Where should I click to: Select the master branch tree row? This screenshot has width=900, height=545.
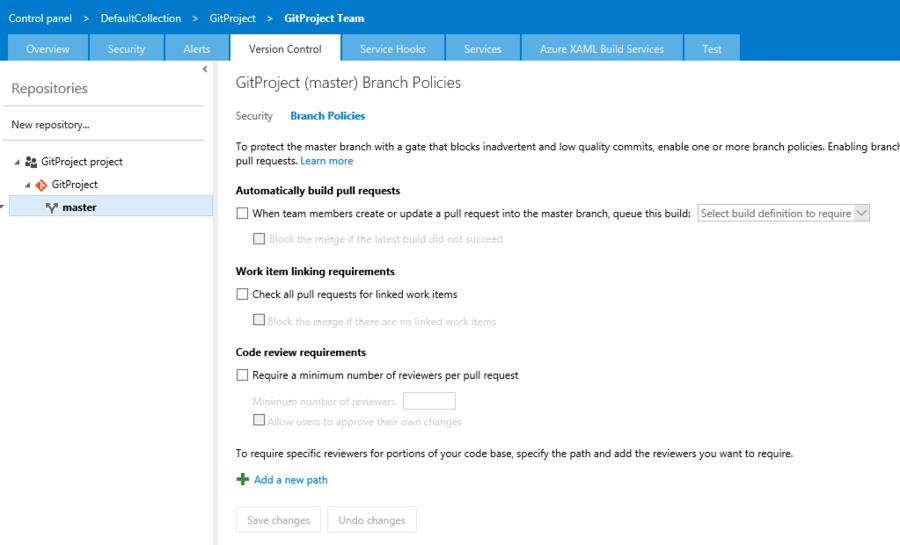(x=111, y=207)
